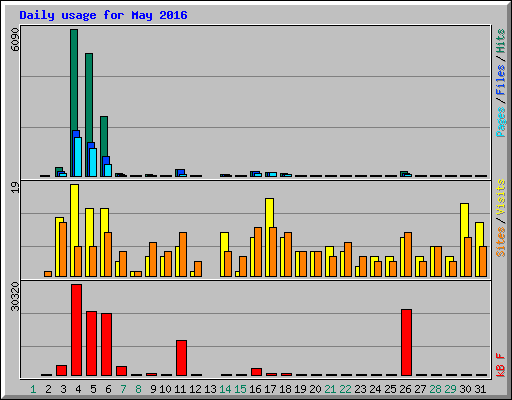512x400 pixels.
Task: Click the day label 25
Action: point(390,389)
